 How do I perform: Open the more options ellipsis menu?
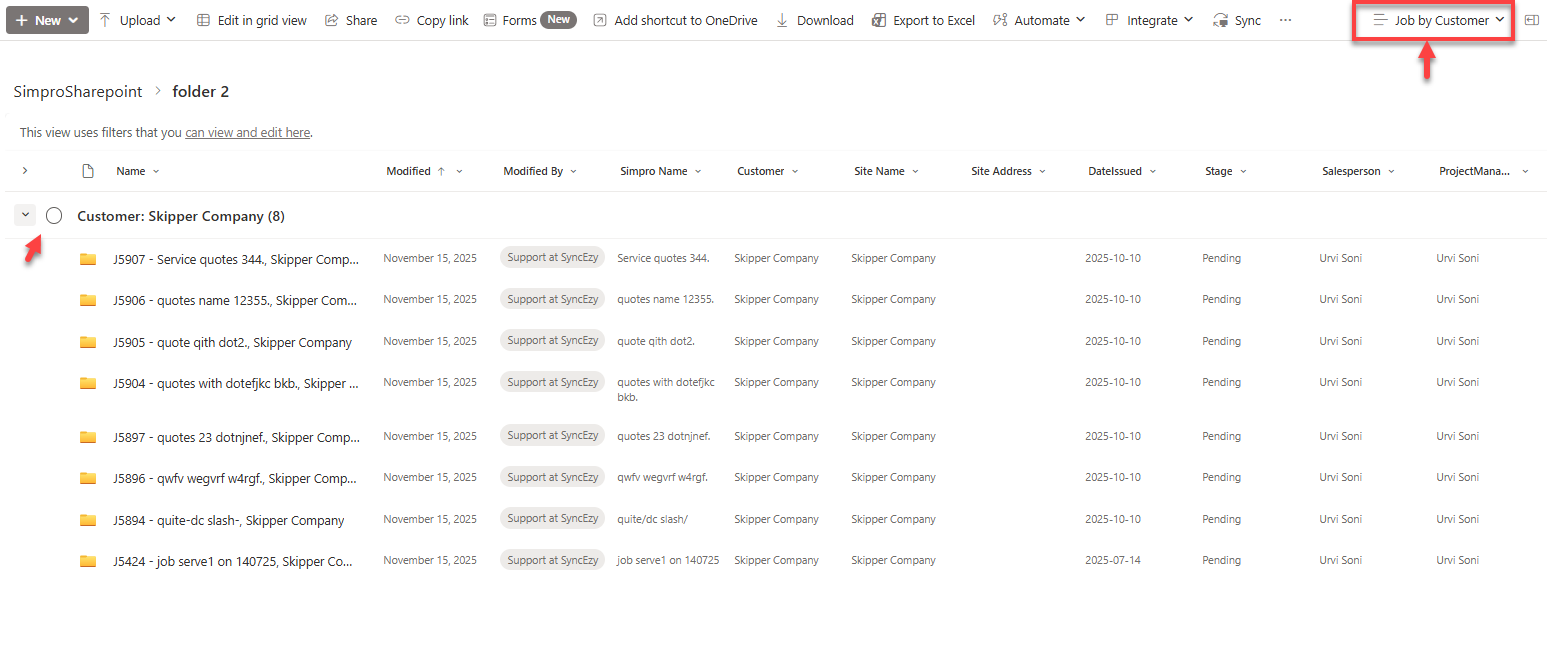point(1285,20)
